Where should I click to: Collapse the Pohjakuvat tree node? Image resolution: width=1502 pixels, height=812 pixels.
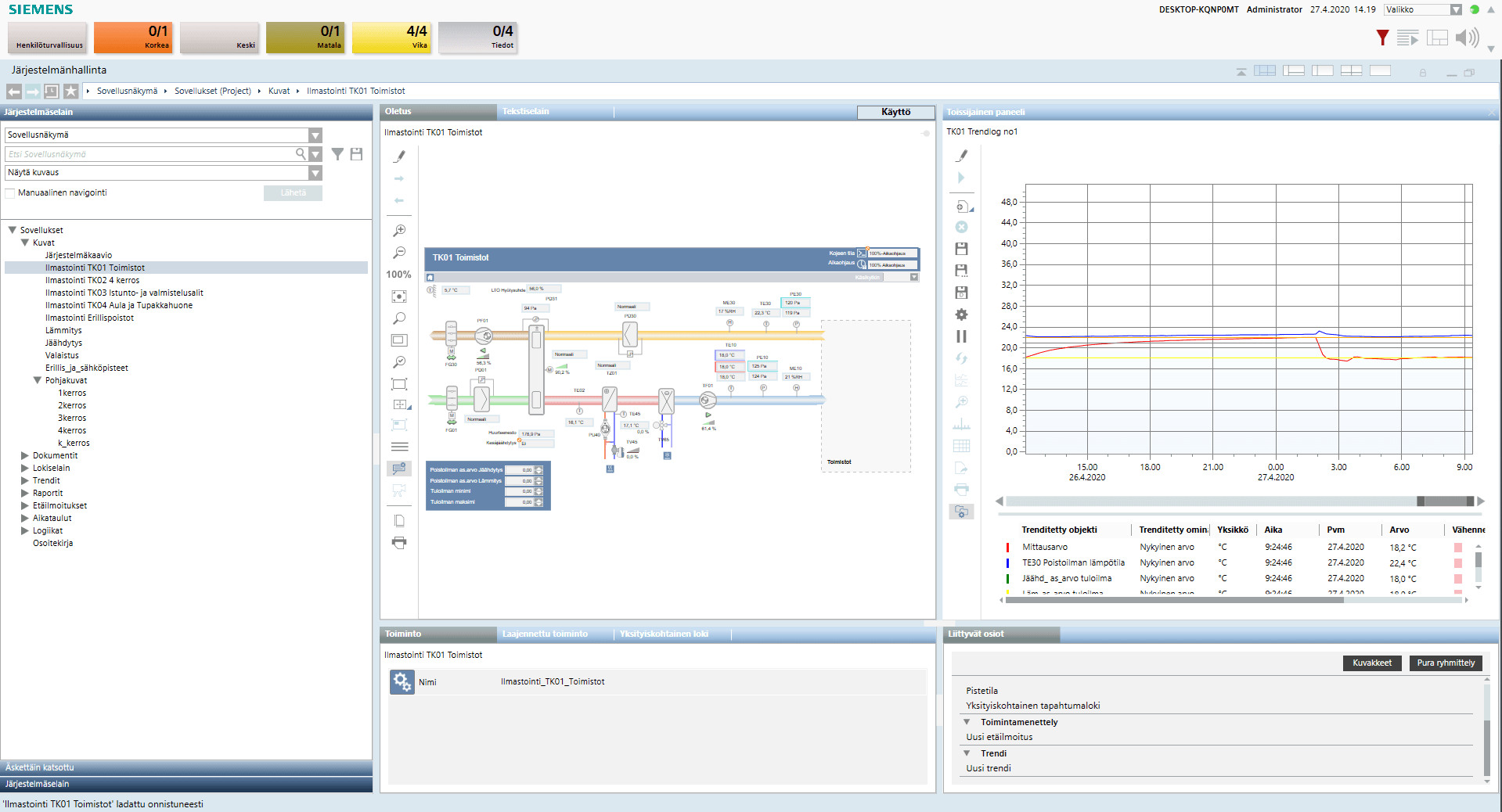pos(37,380)
